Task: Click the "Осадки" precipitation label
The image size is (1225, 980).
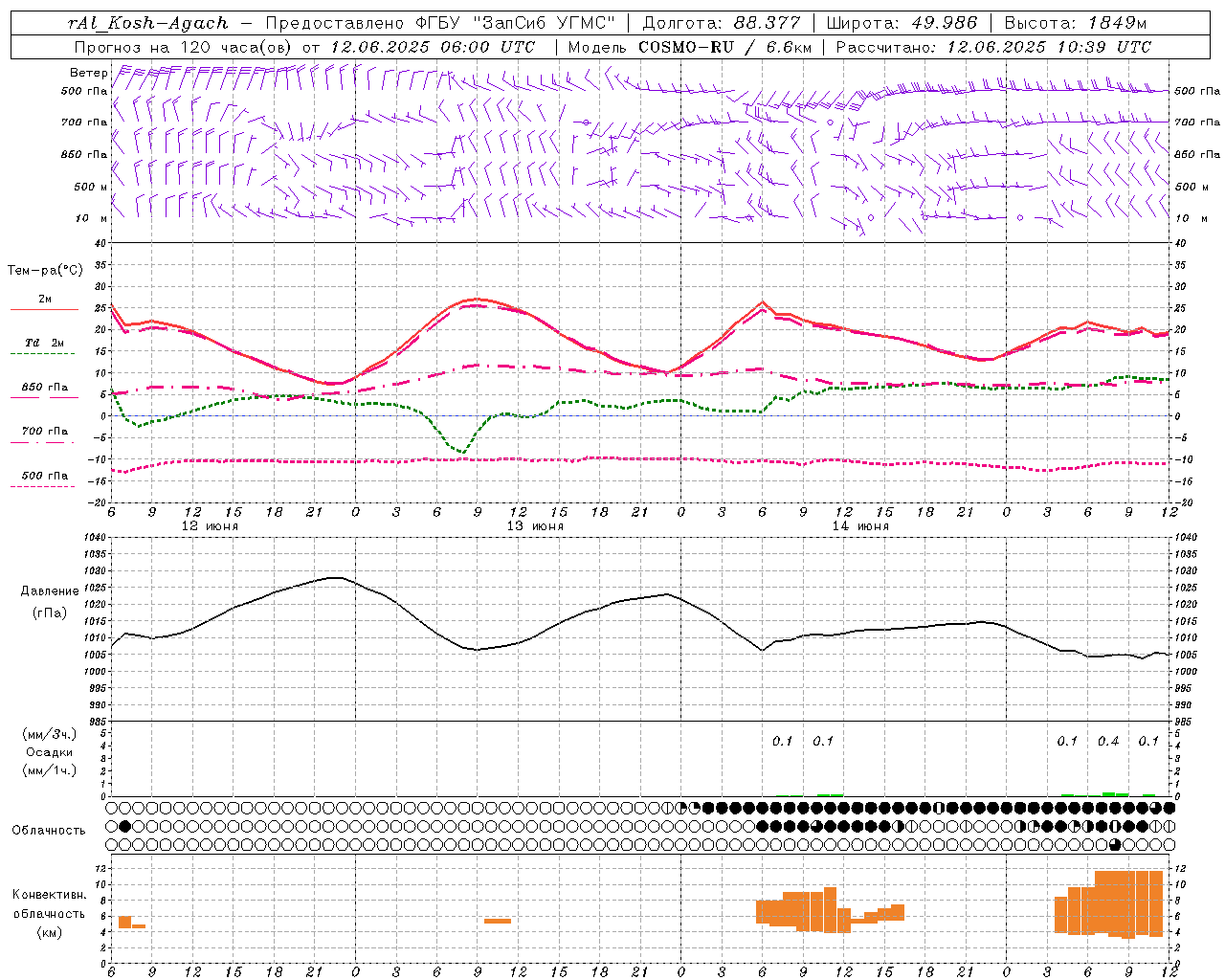Action: (50, 753)
